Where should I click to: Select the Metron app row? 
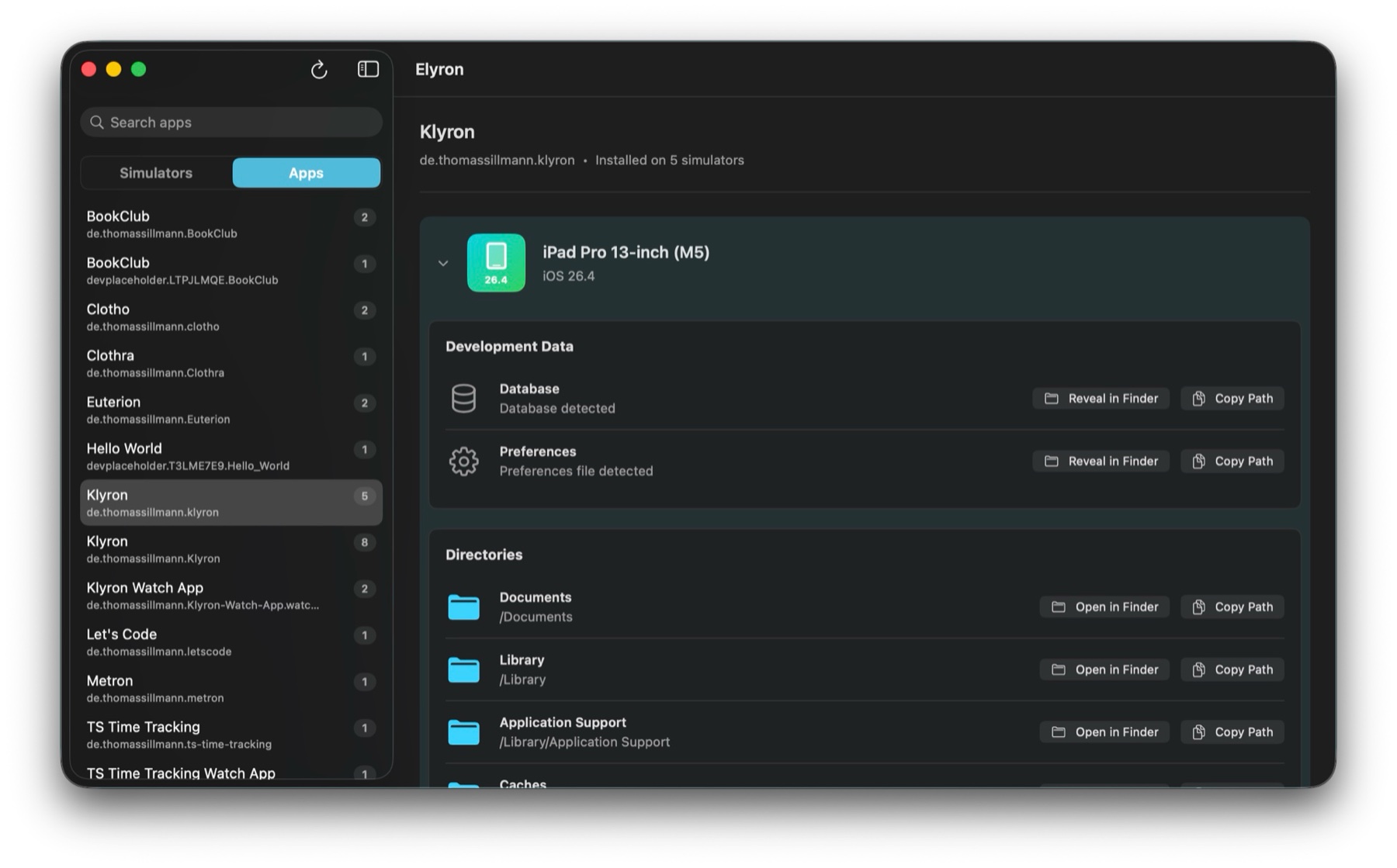coord(231,689)
